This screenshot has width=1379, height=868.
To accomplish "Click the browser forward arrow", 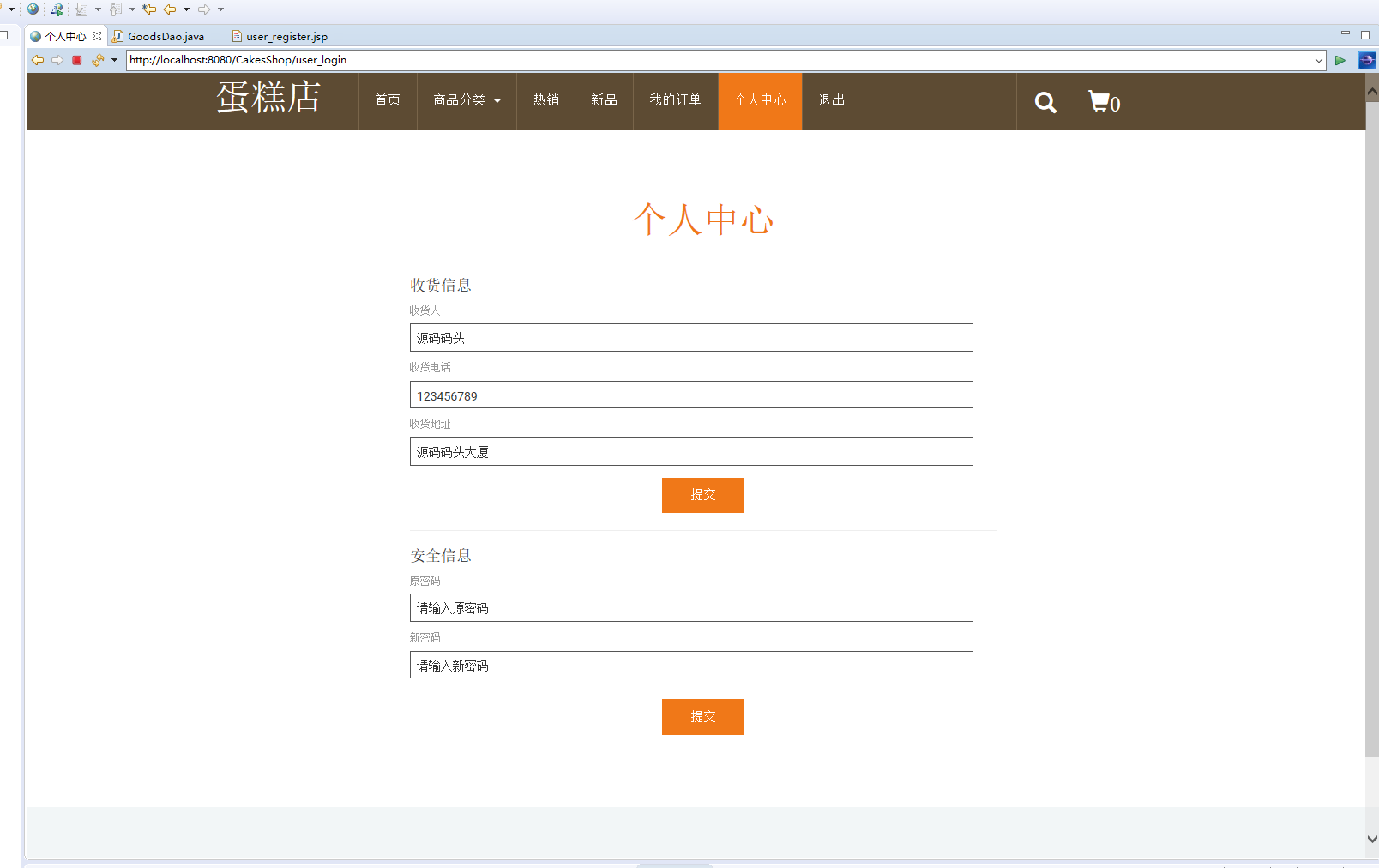I will click(57, 60).
